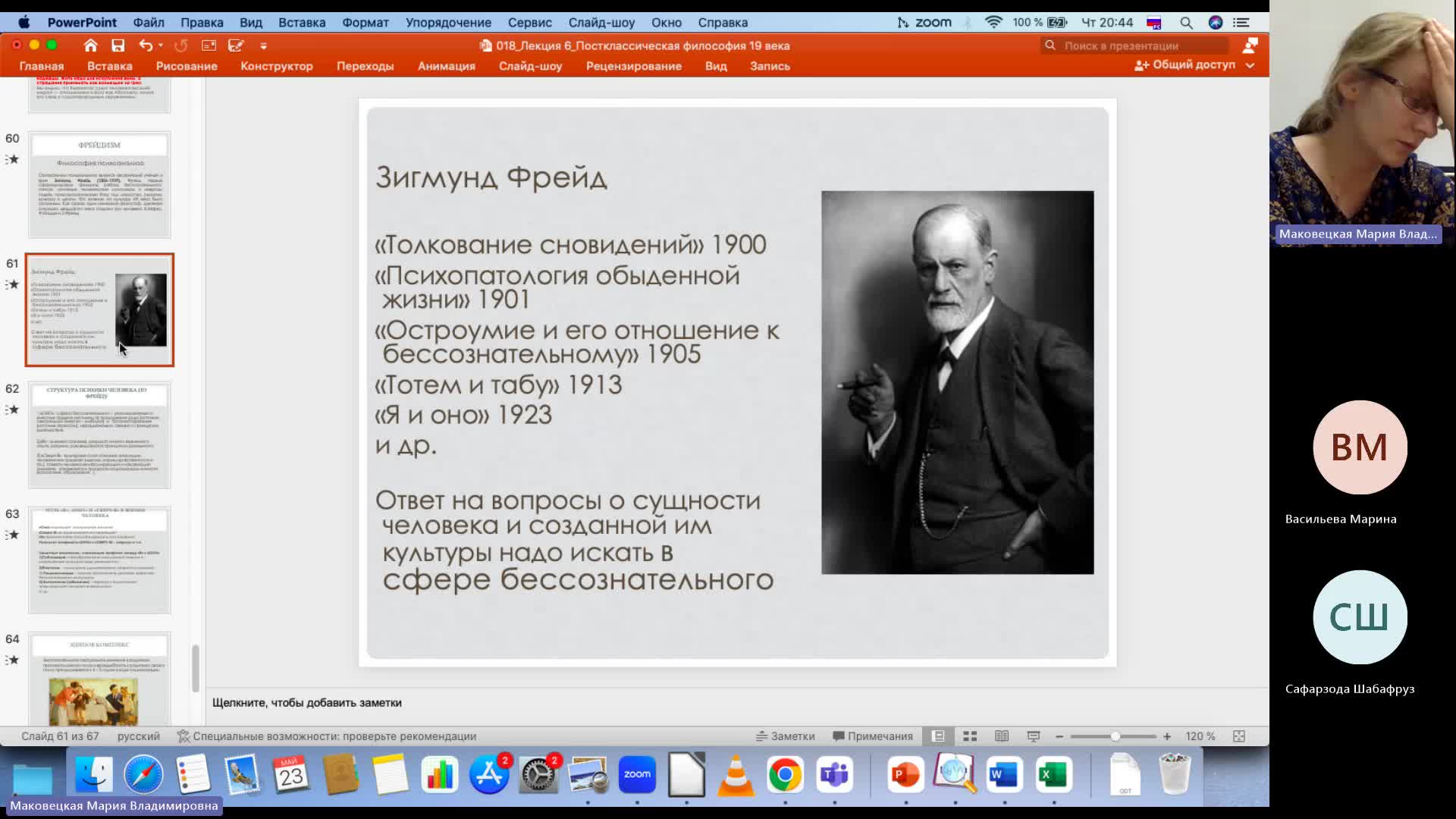Click the Wi-Fi icon in the menu bar
Screen dimensions: 1456x819
tap(993, 22)
